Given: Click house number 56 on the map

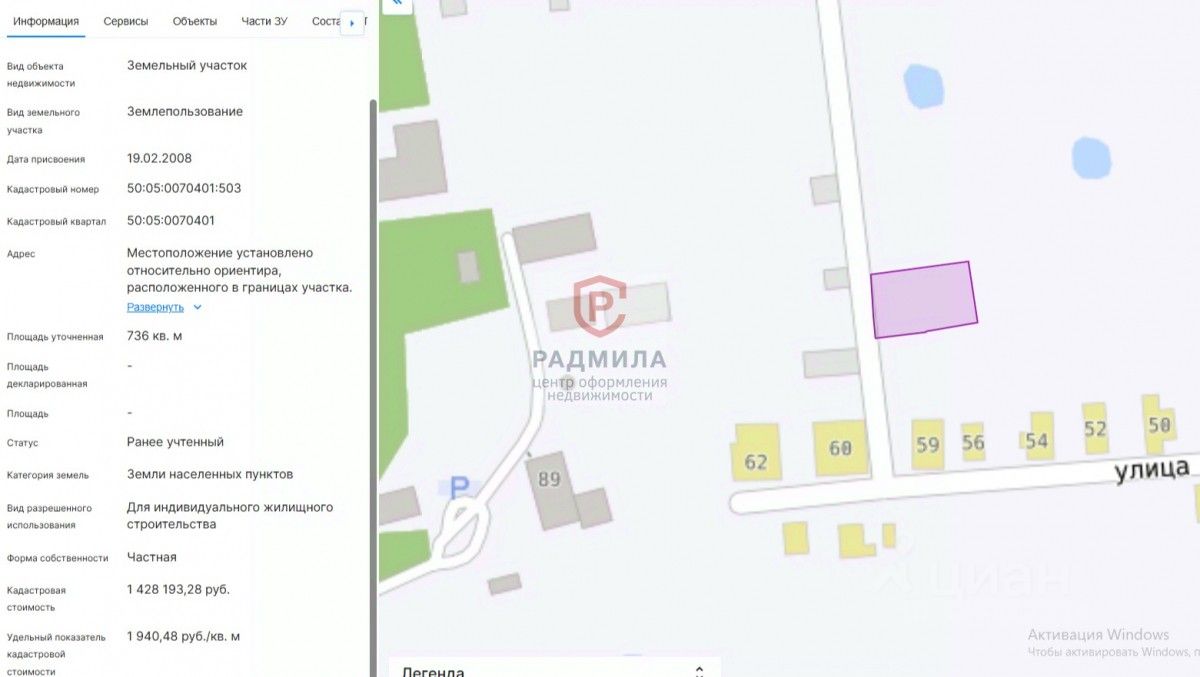Looking at the screenshot, I should click(973, 442).
